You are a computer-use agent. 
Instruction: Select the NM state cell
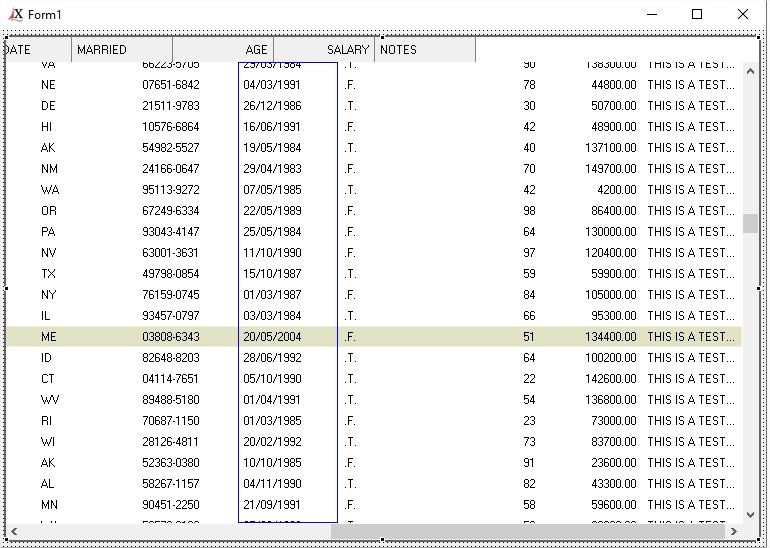49,169
